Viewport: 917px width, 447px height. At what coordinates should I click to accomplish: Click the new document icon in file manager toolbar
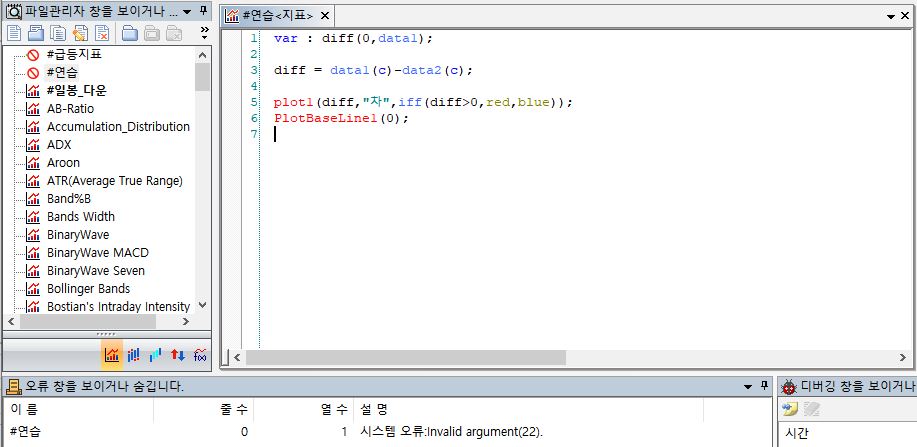pyautogui.click(x=13, y=33)
